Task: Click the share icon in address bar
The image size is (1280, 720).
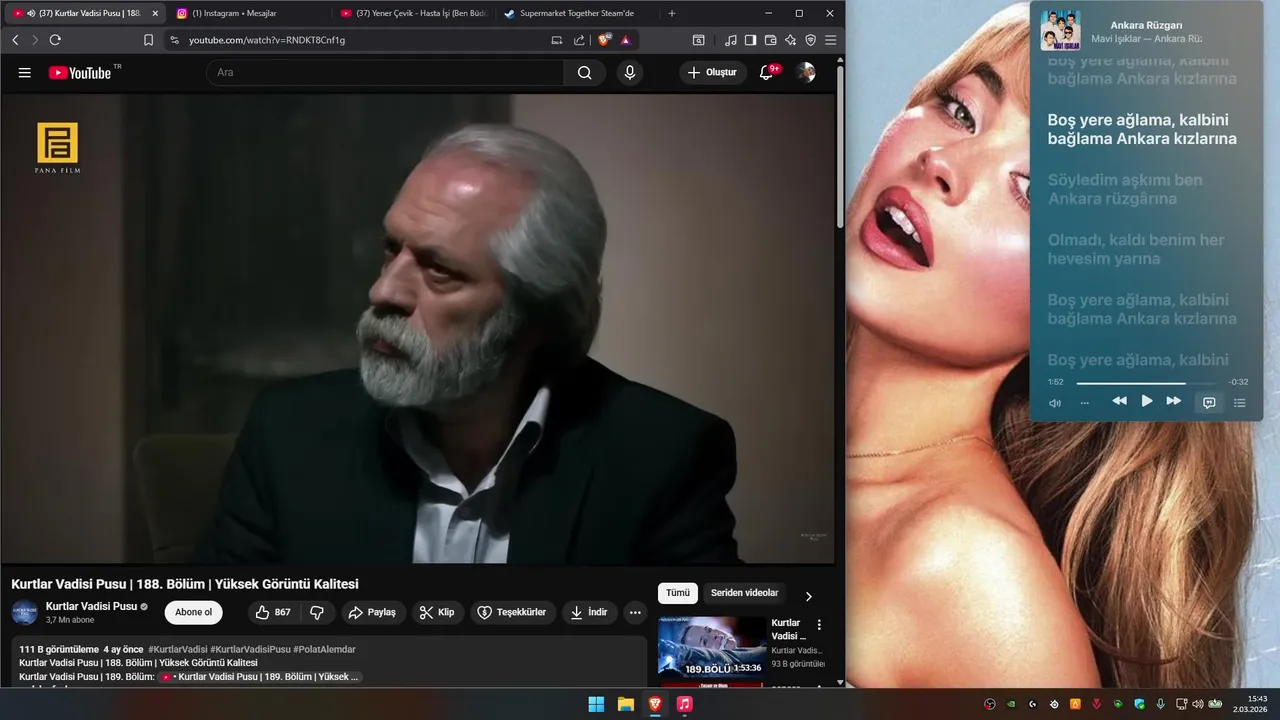Action: (579, 40)
